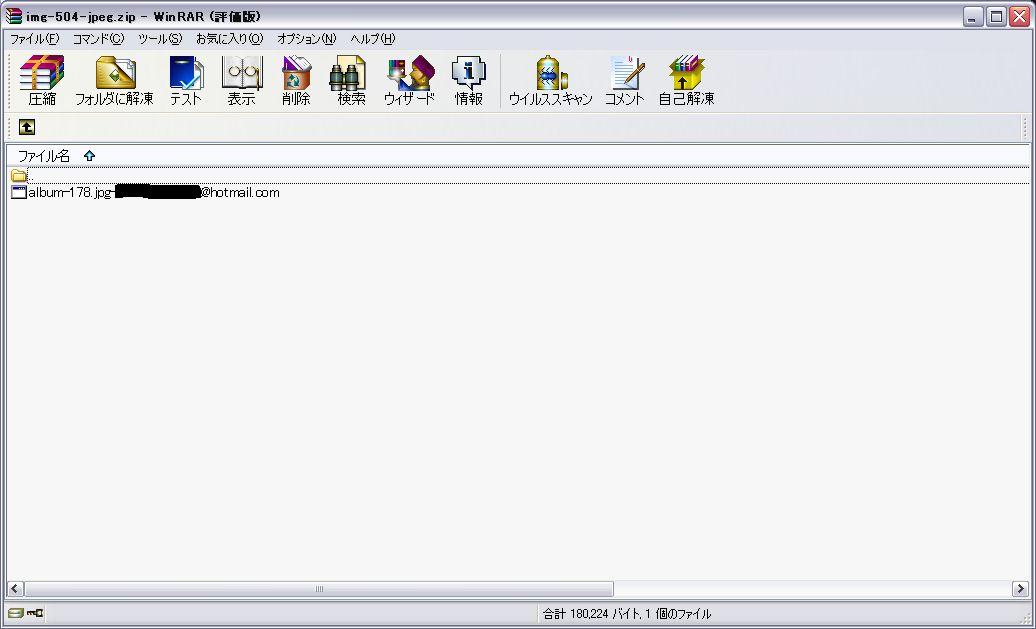Click the 自己解凍 (SFX) toolbar icon
The height and width of the screenshot is (629, 1036).
point(686,81)
